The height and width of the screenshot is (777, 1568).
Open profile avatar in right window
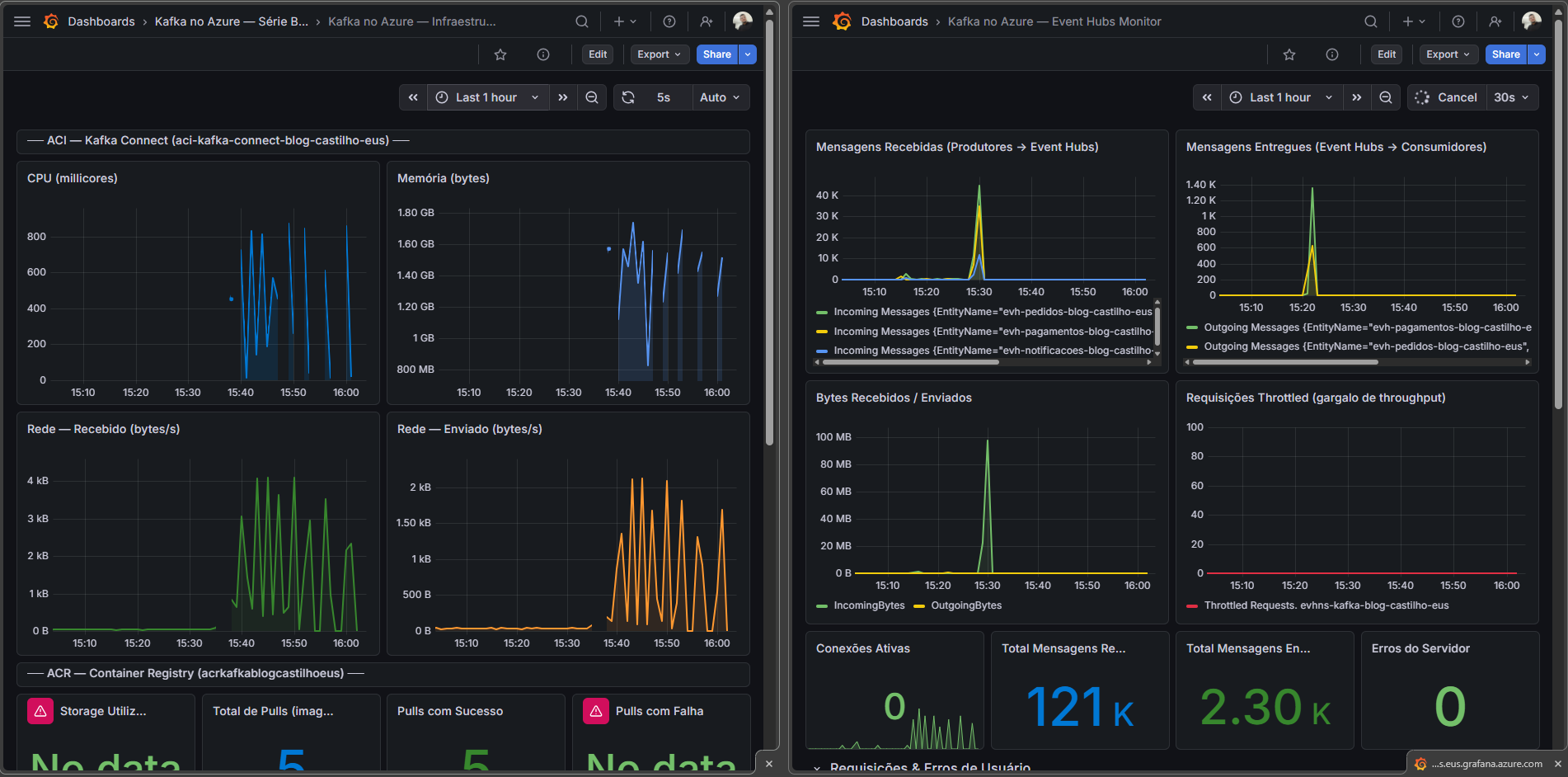coord(1532,21)
